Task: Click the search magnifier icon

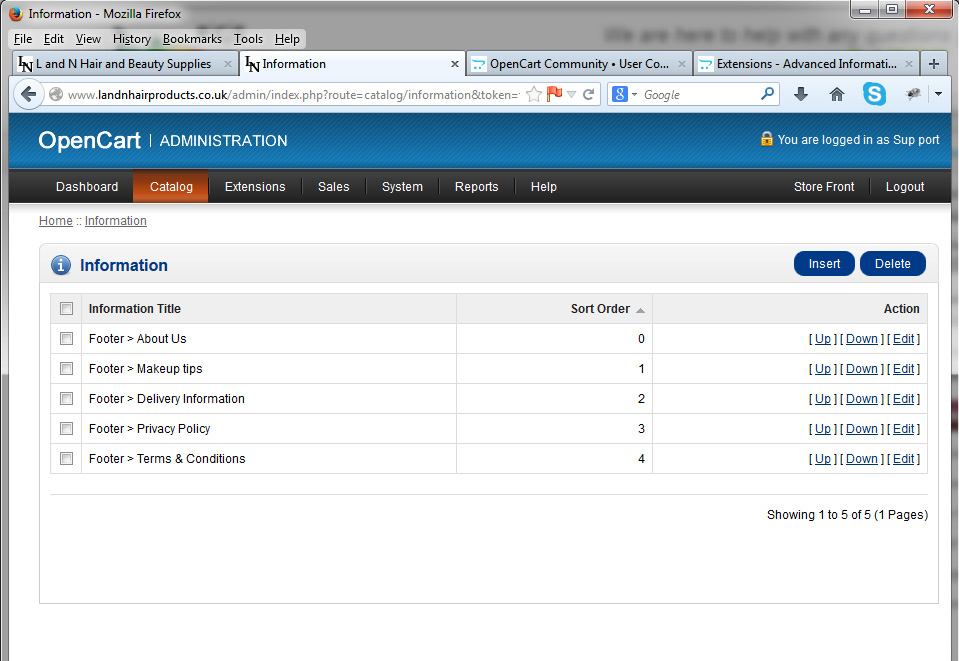Action: tap(767, 94)
